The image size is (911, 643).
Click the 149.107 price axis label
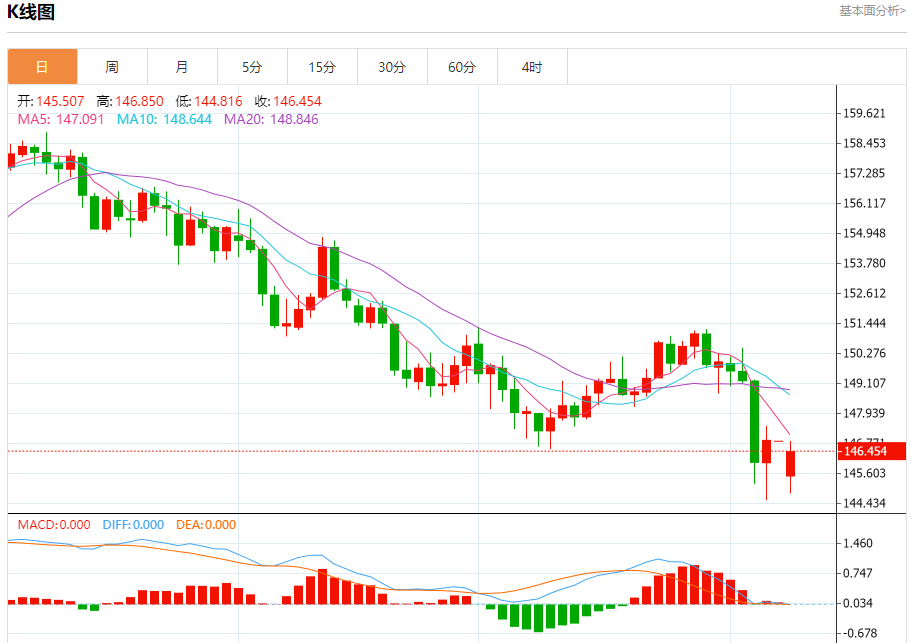865,383
